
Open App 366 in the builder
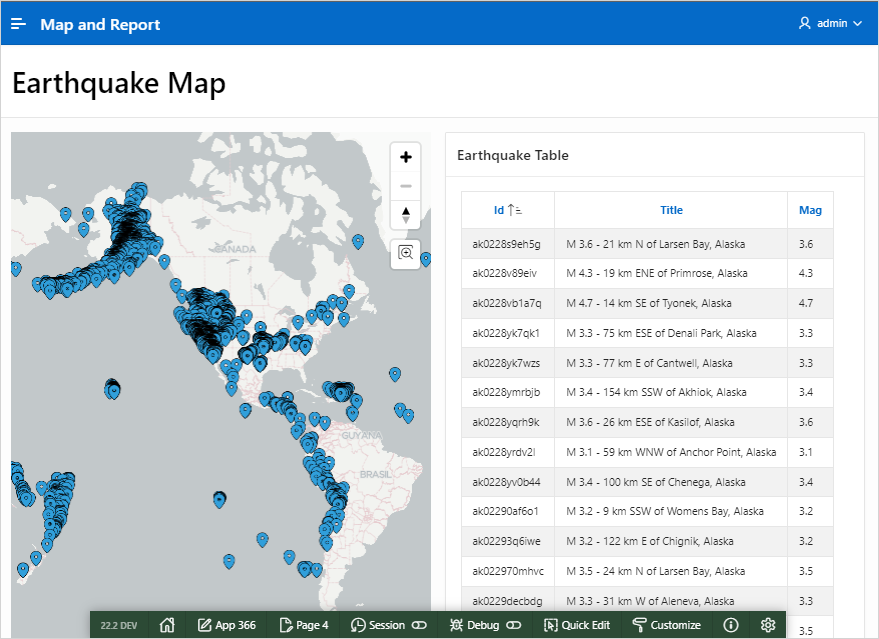click(x=227, y=625)
